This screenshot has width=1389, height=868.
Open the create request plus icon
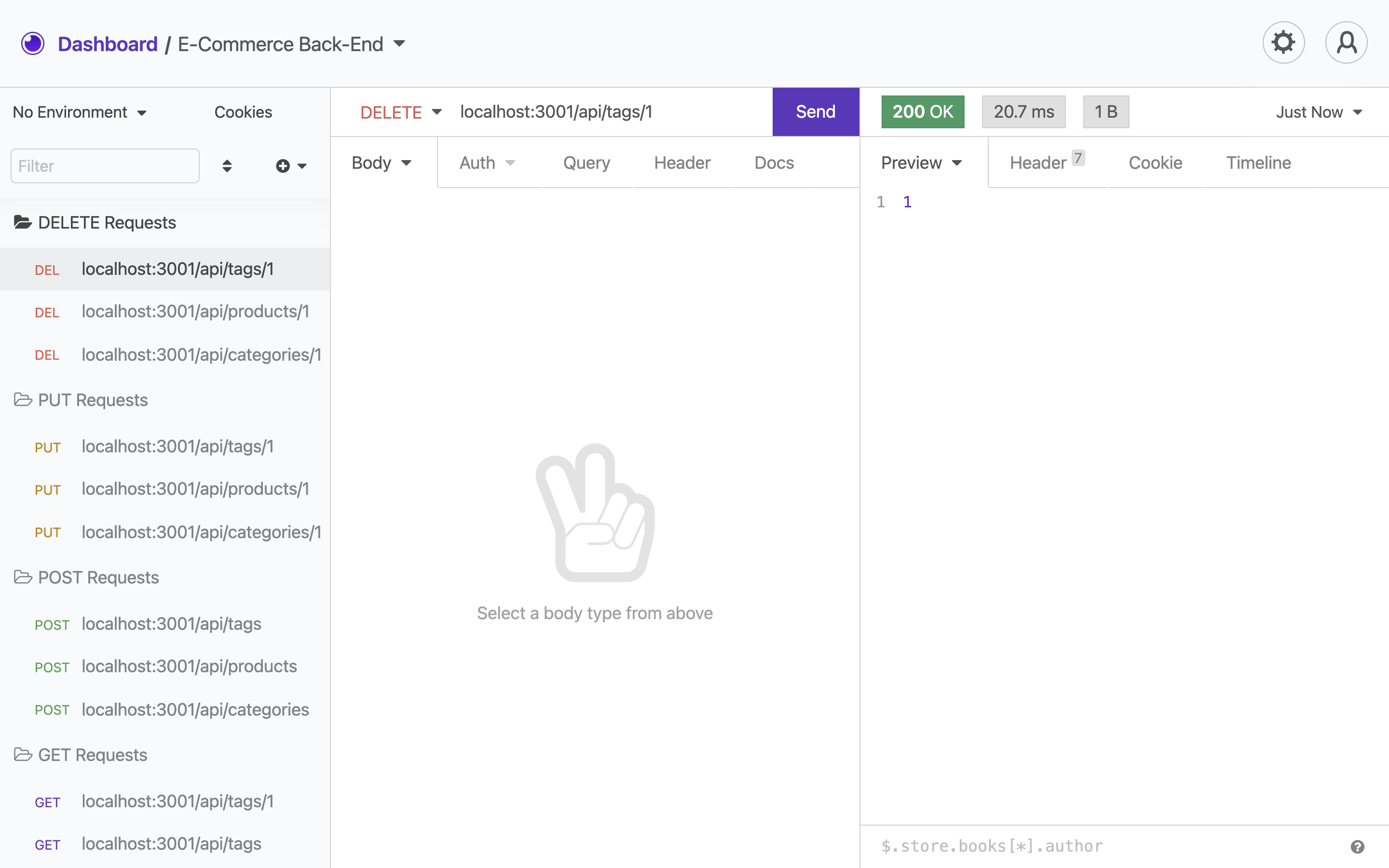[x=283, y=166]
